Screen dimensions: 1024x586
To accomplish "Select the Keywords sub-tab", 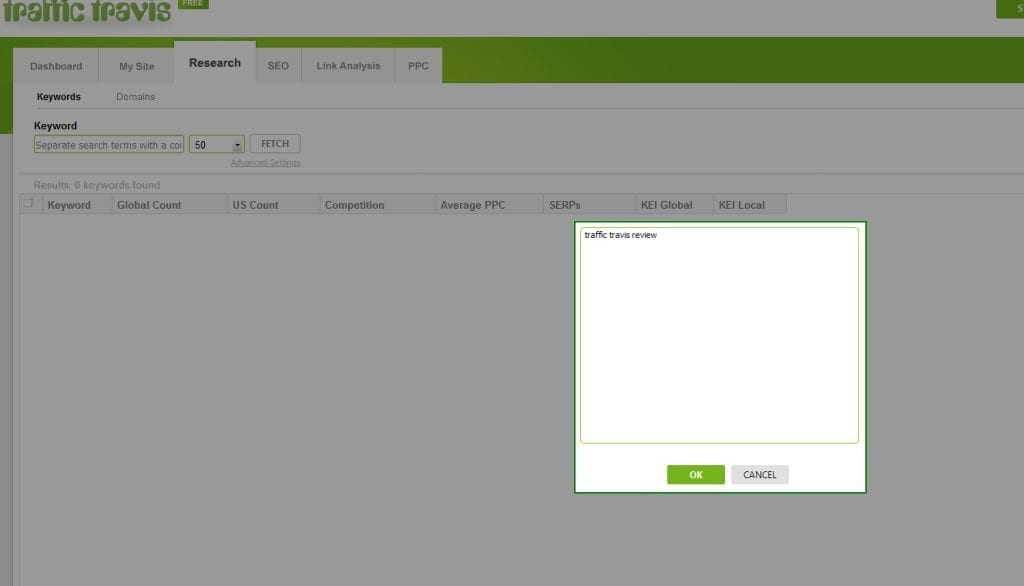I will 59,97.
